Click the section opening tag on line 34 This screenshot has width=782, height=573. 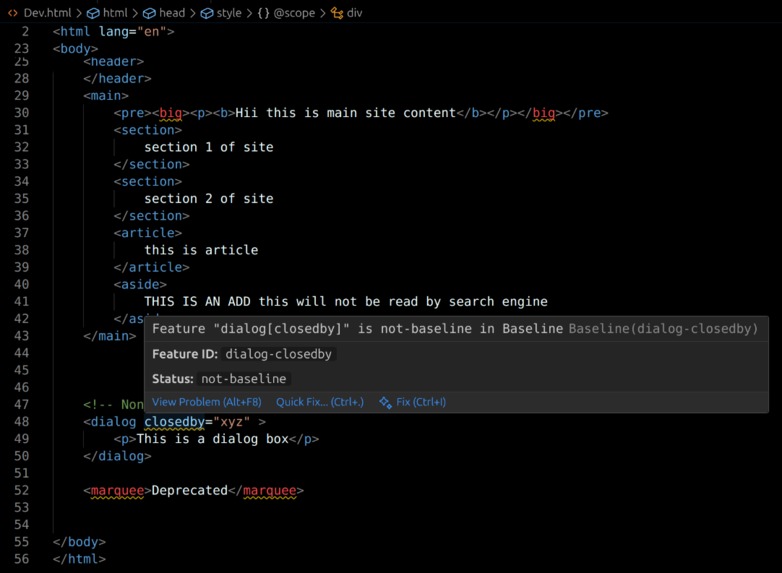click(148, 182)
